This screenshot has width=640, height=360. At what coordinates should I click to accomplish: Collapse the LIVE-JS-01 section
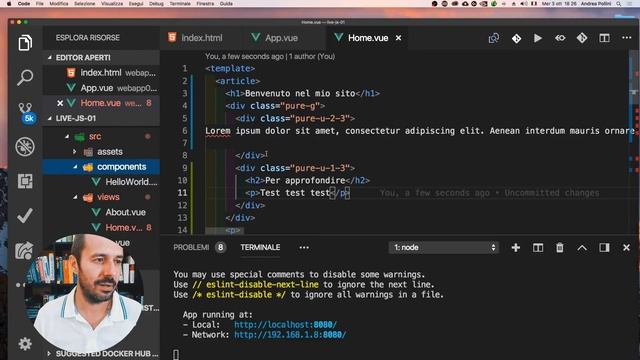coord(50,118)
